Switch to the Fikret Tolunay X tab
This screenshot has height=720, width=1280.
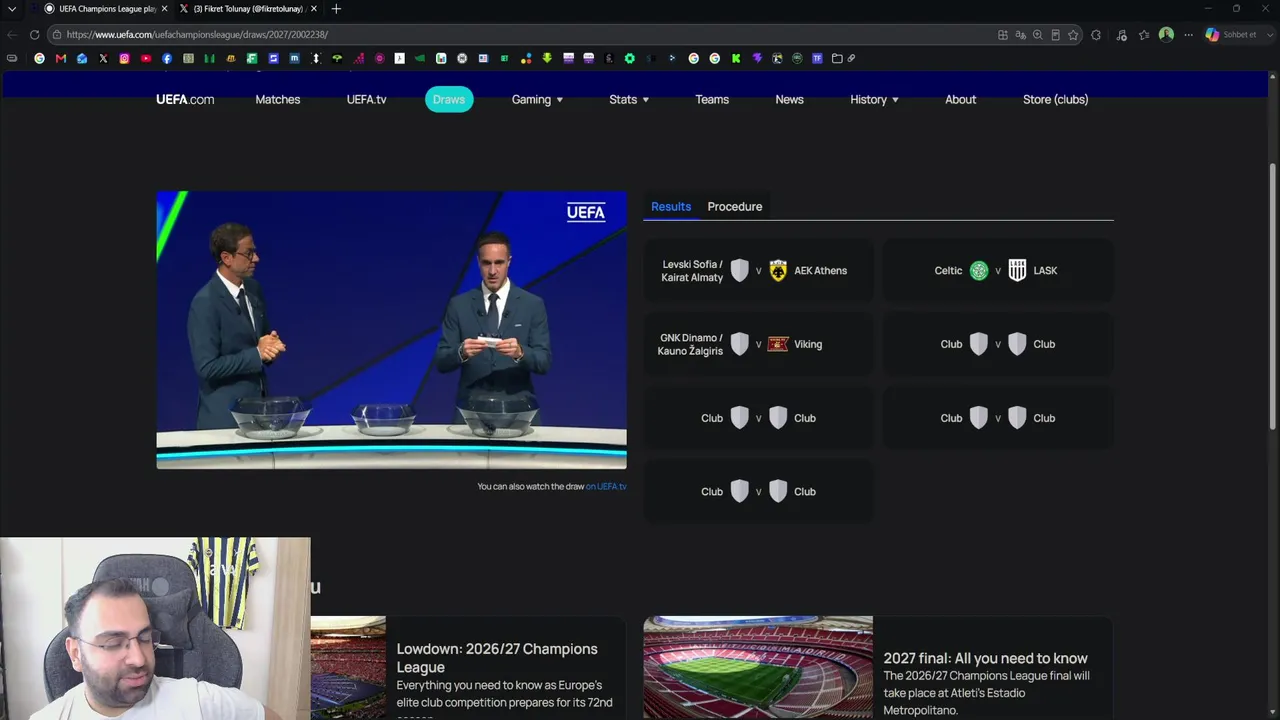(x=247, y=9)
